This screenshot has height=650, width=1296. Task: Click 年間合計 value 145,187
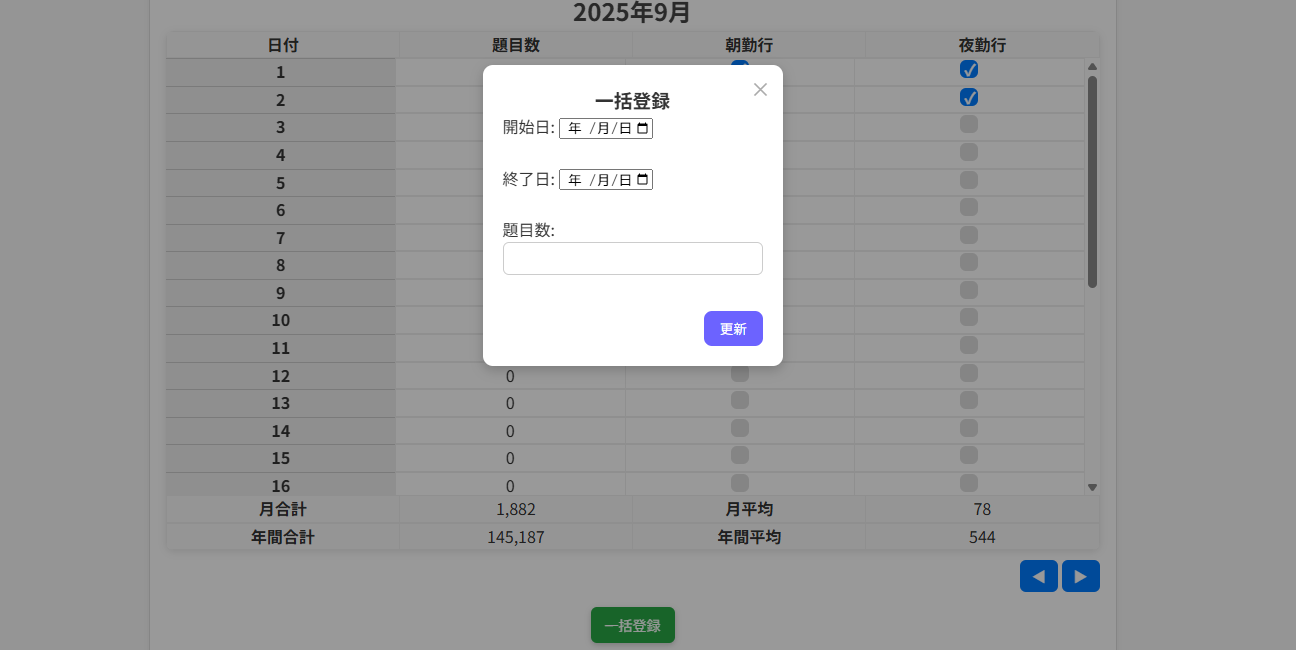point(516,537)
